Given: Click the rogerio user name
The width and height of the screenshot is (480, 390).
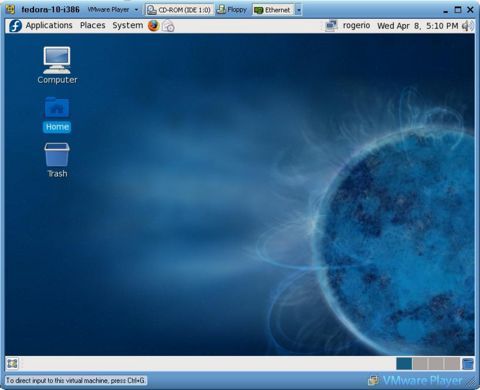Looking at the screenshot, I should point(356,26).
